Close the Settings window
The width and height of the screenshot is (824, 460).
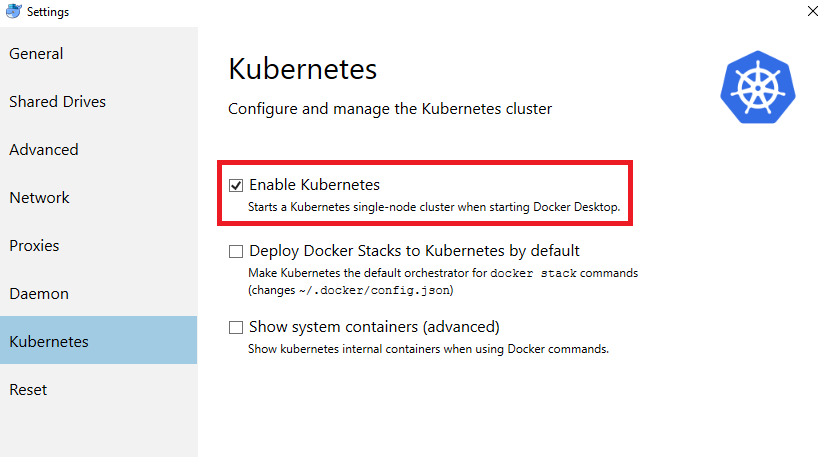pos(810,11)
